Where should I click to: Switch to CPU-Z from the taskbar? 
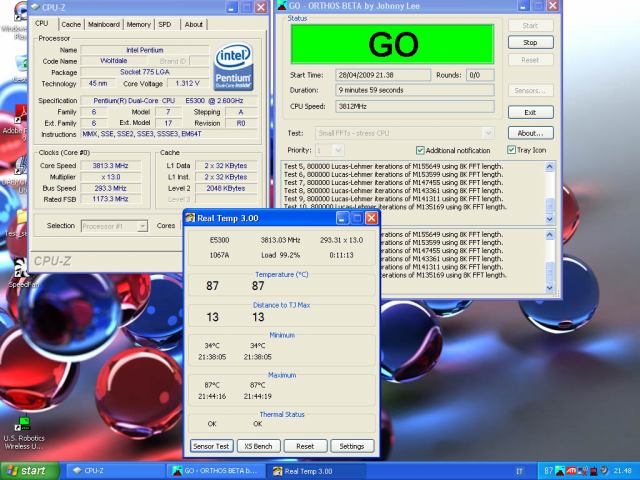(x=114, y=471)
